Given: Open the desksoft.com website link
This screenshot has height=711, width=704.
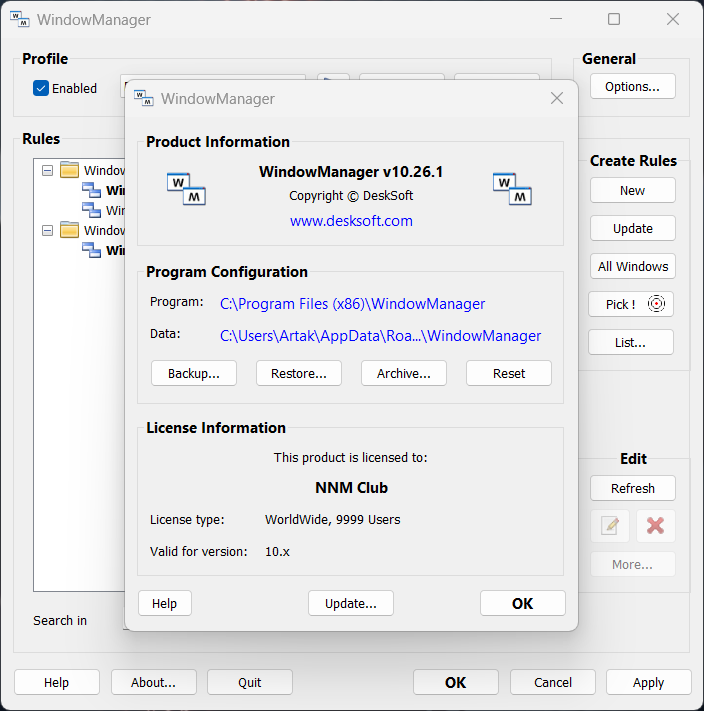Looking at the screenshot, I should (x=351, y=221).
